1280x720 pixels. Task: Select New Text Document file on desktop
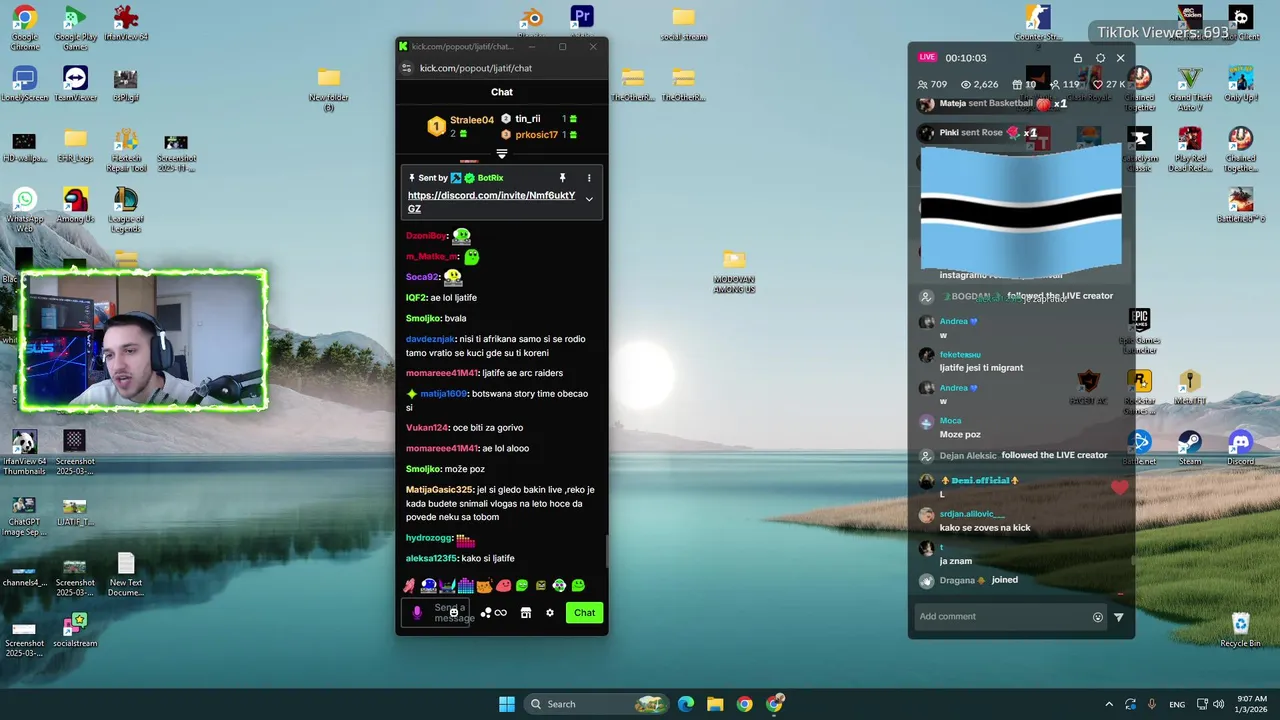126,575
